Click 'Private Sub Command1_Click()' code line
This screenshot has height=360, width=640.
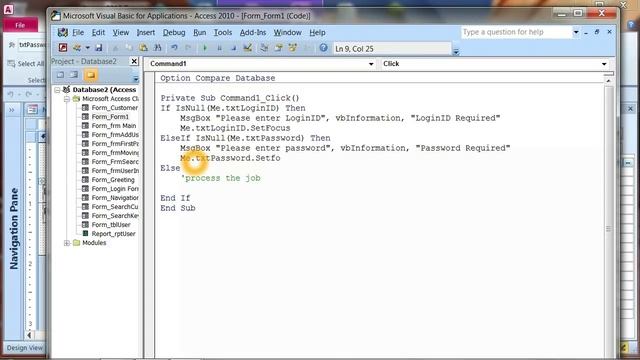point(230,98)
